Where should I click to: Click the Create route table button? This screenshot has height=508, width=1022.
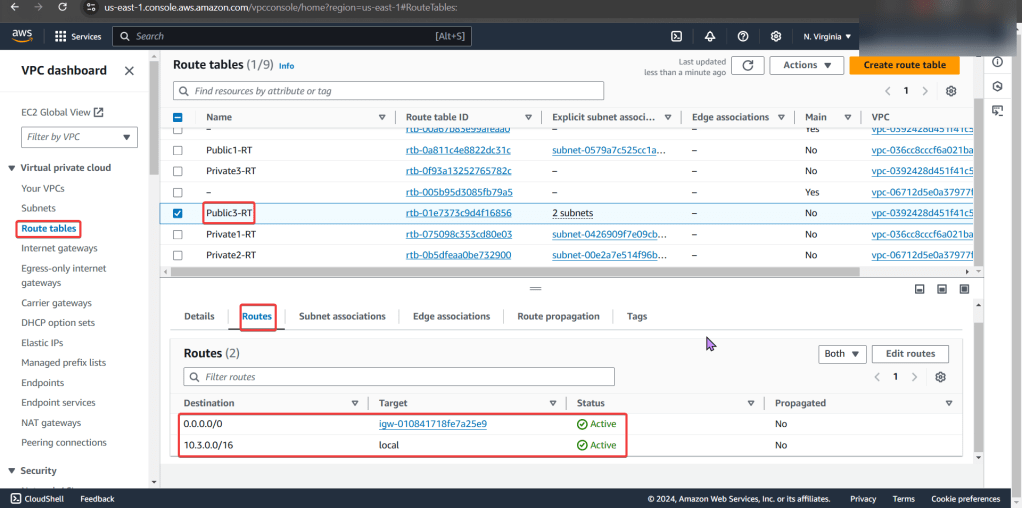pyautogui.click(x=904, y=65)
